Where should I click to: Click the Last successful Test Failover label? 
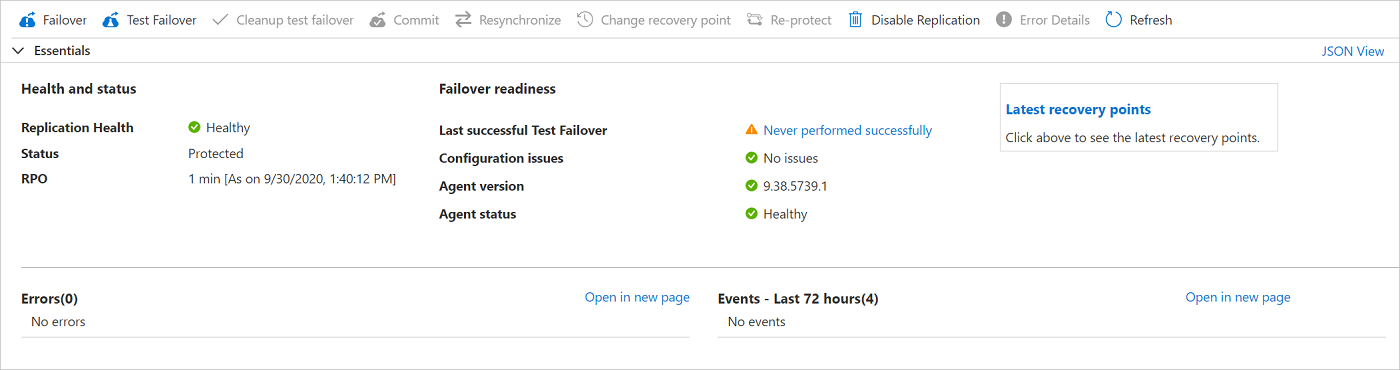pyautogui.click(x=523, y=130)
